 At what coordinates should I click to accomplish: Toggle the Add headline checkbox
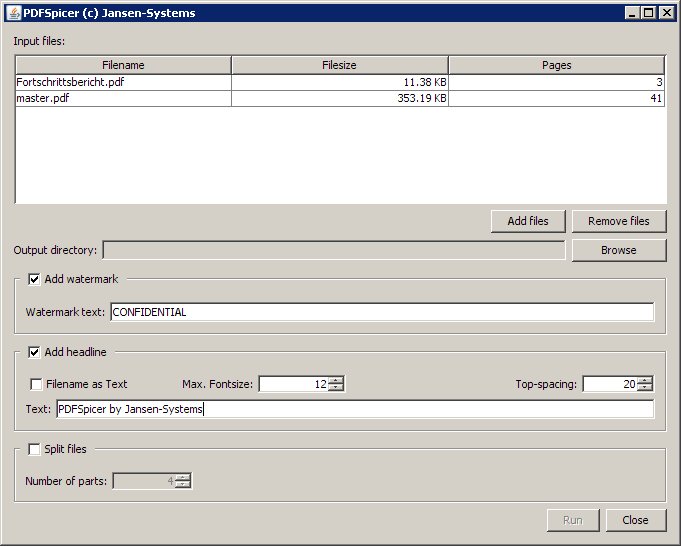point(35,352)
